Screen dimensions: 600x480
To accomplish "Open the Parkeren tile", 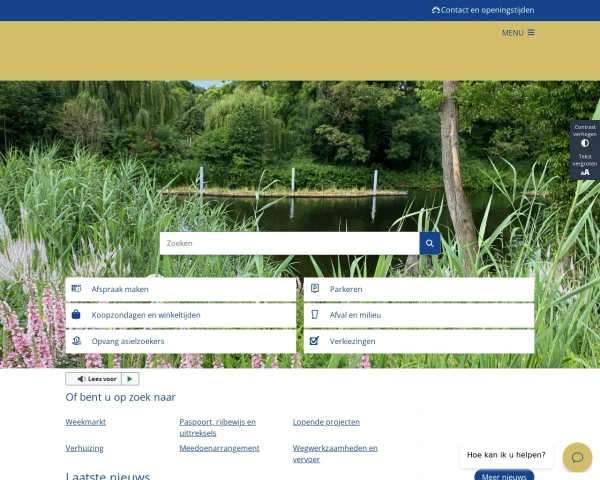I will (419, 289).
